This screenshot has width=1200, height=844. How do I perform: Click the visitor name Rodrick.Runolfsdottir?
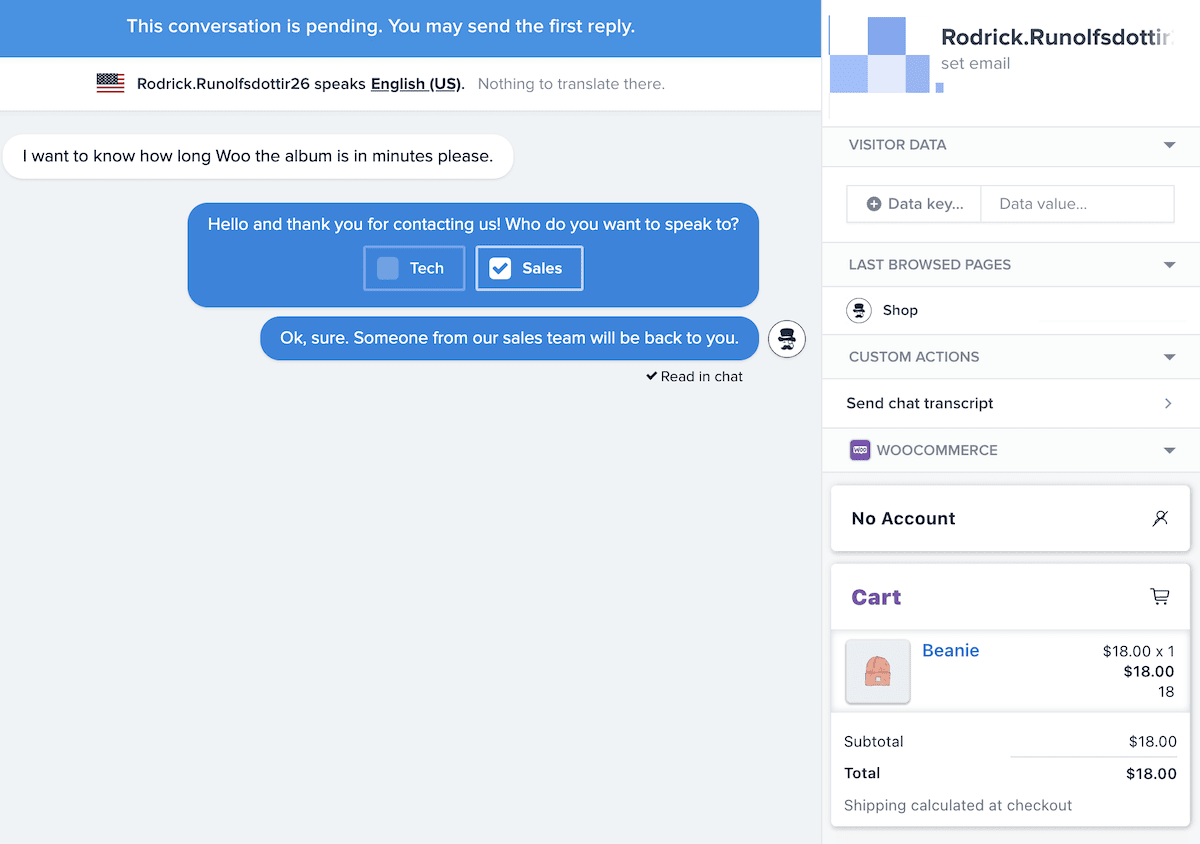tap(1056, 37)
